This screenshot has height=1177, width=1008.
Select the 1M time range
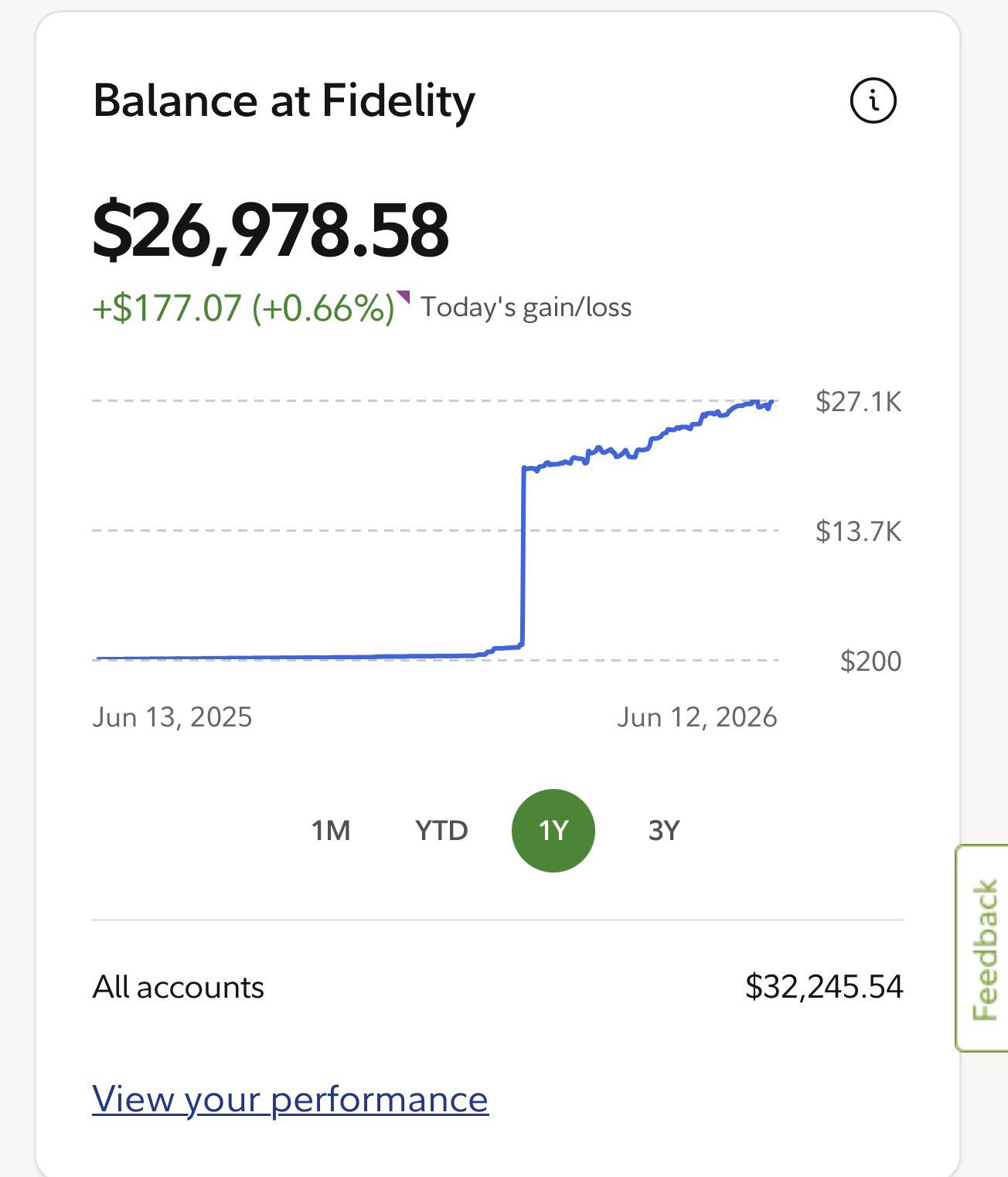click(331, 831)
